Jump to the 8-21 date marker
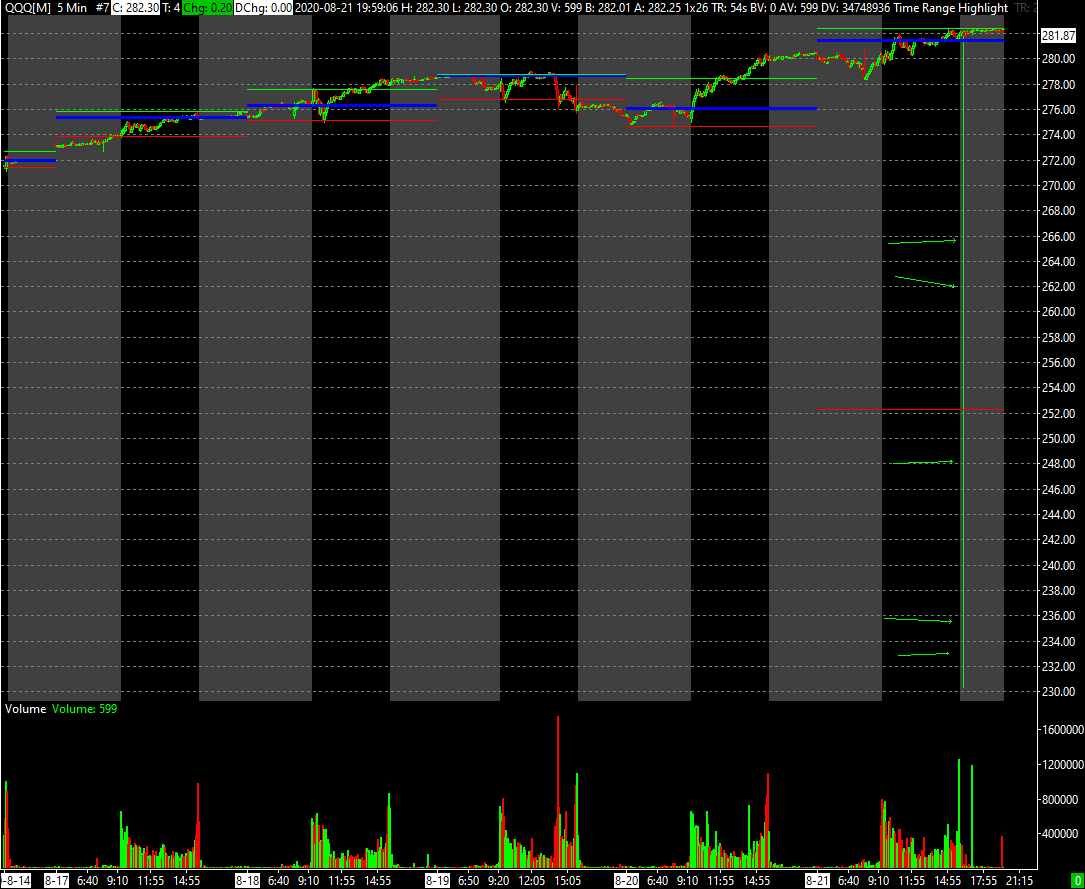 click(x=817, y=881)
